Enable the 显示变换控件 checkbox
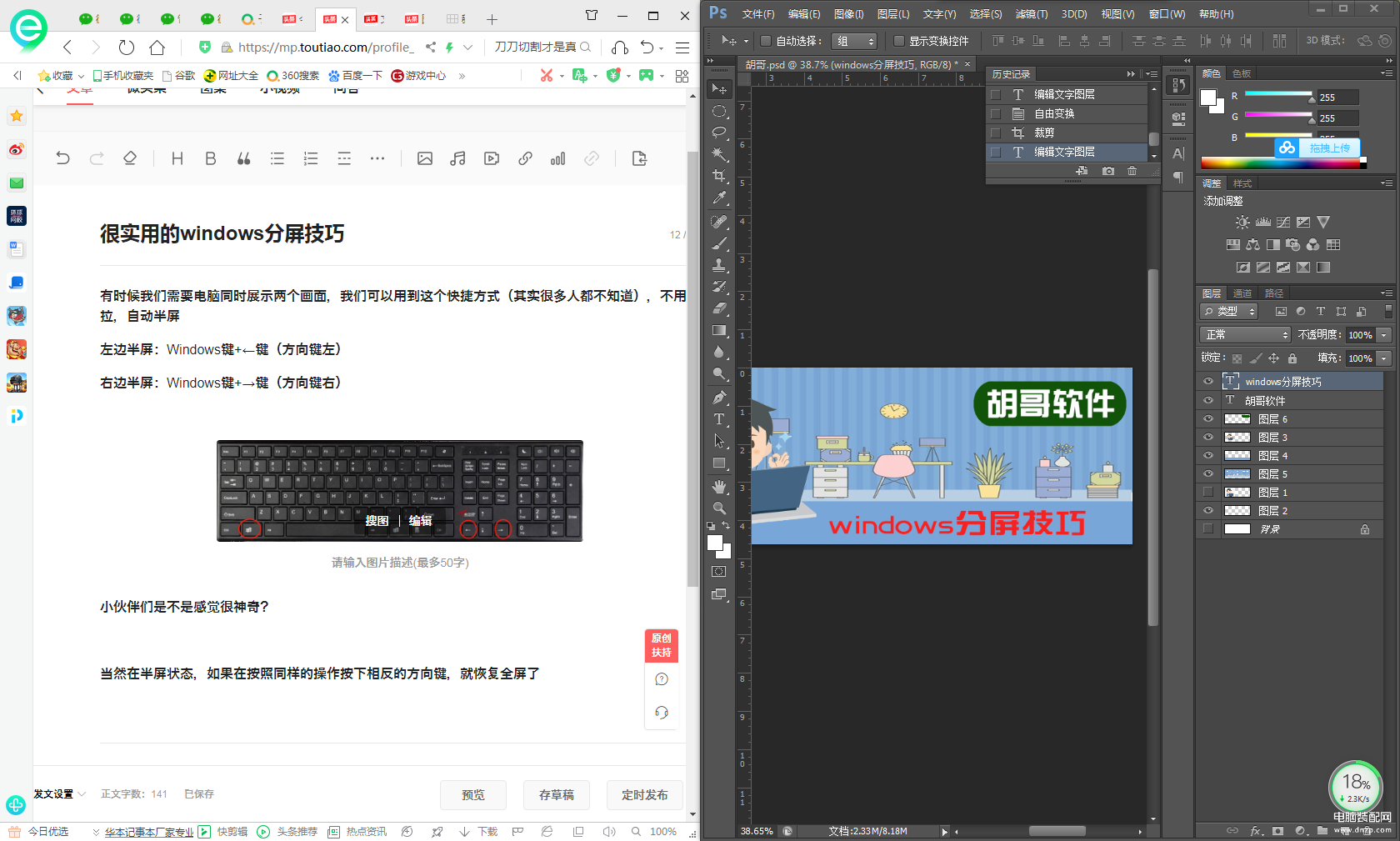1400x841 pixels. 899,41
